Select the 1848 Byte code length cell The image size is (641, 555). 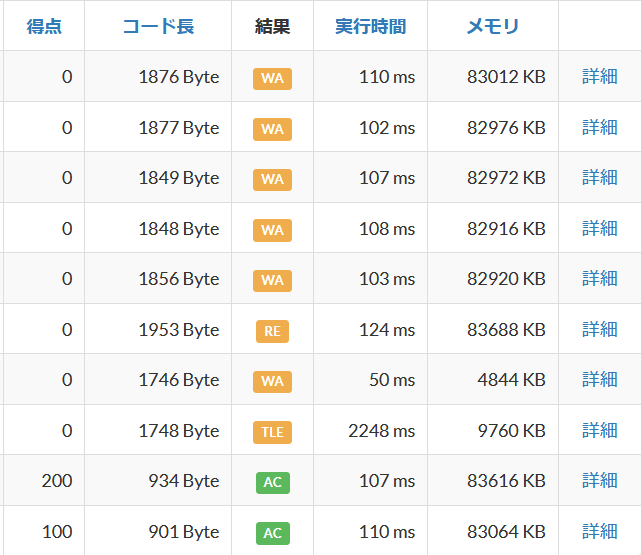158,228
